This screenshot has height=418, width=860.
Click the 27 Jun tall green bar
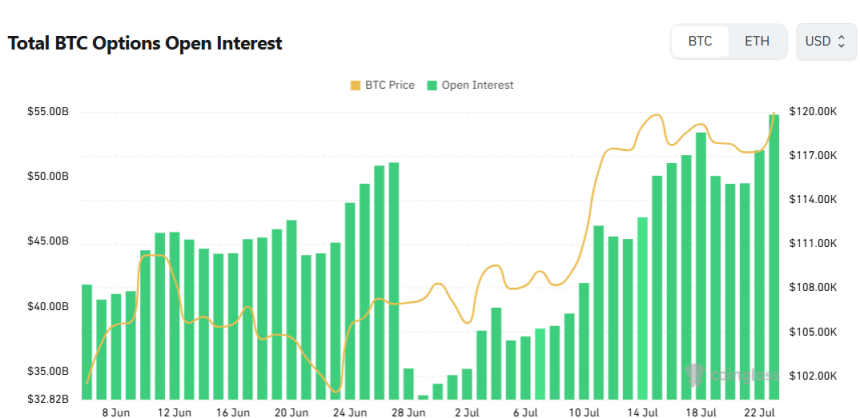[394, 281]
